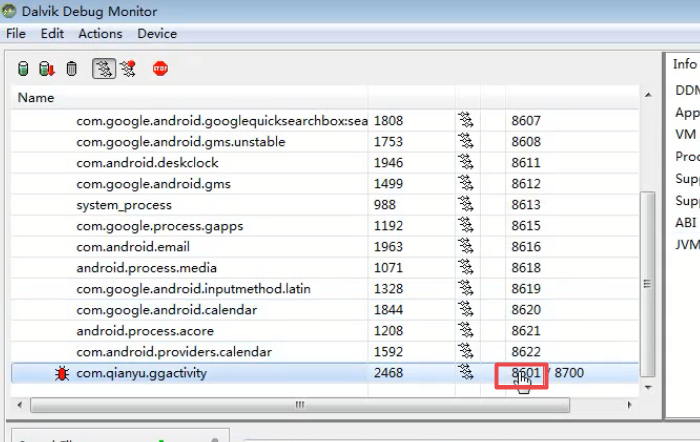Click the Name column header
This screenshot has height=442, width=700.
pyautogui.click(x=189, y=97)
